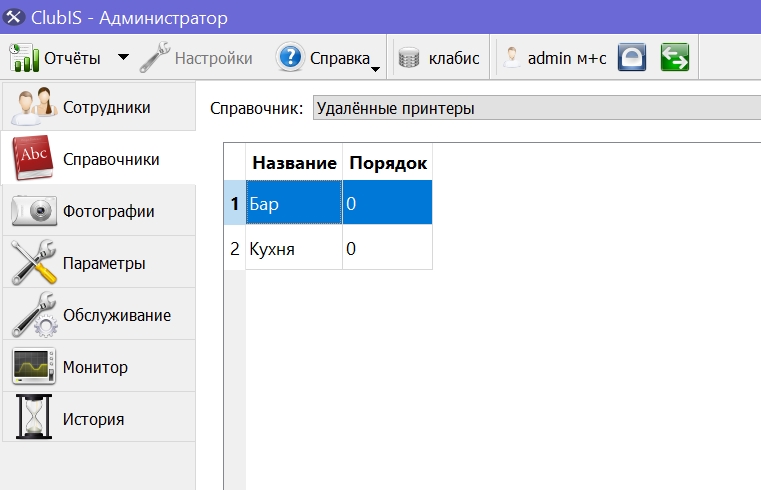Select row header number 1
The image size is (761, 490).
(235, 203)
